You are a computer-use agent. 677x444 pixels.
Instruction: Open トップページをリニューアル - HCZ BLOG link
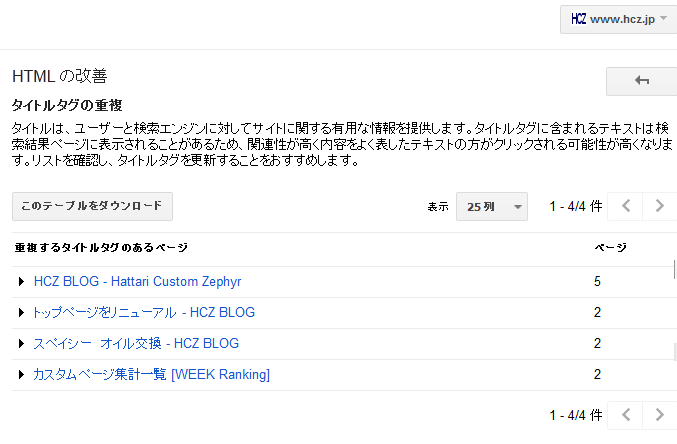point(144,312)
